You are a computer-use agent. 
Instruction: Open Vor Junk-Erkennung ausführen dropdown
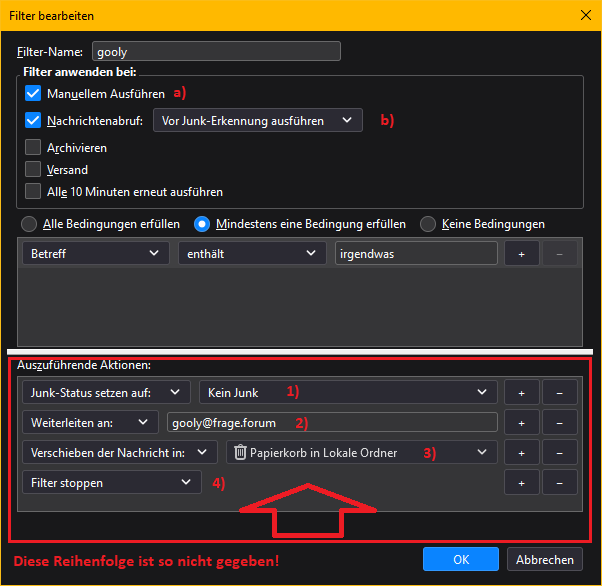point(257,121)
